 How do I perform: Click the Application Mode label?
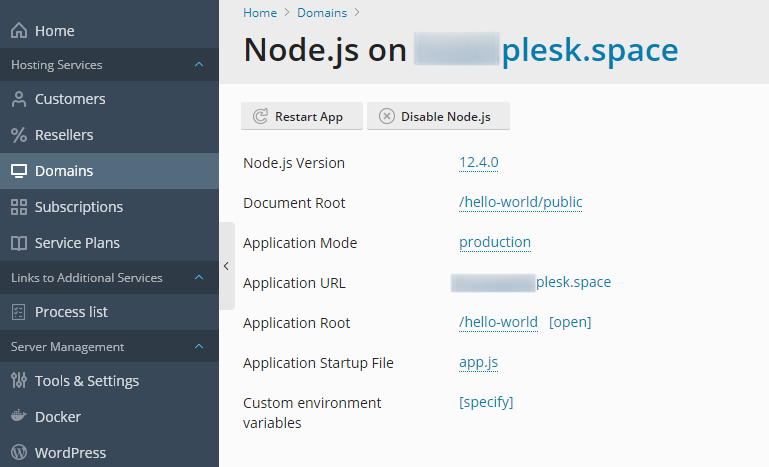[300, 243]
